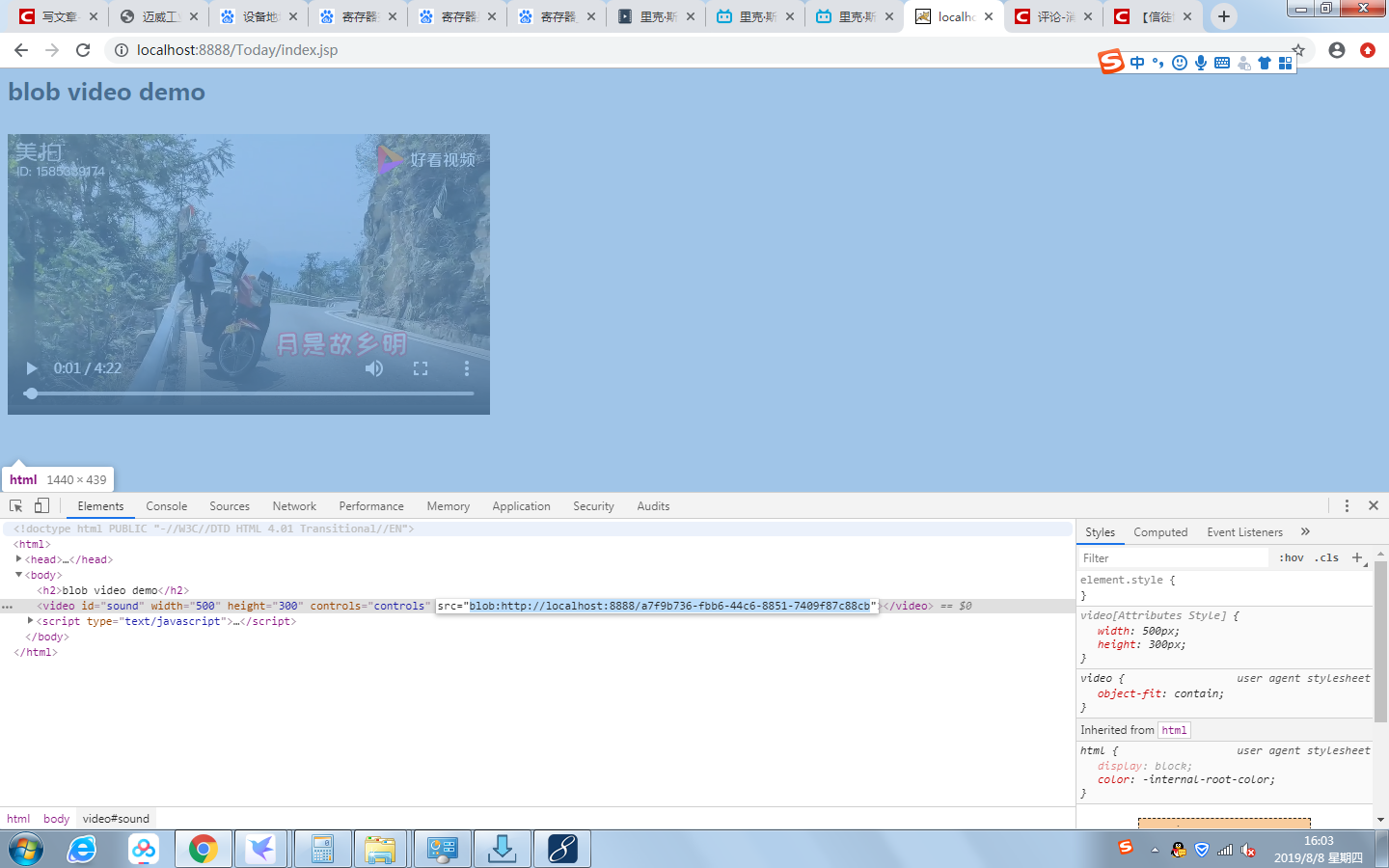Open the calculator taskbar icon
The height and width of the screenshot is (868, 1389).
322,849
